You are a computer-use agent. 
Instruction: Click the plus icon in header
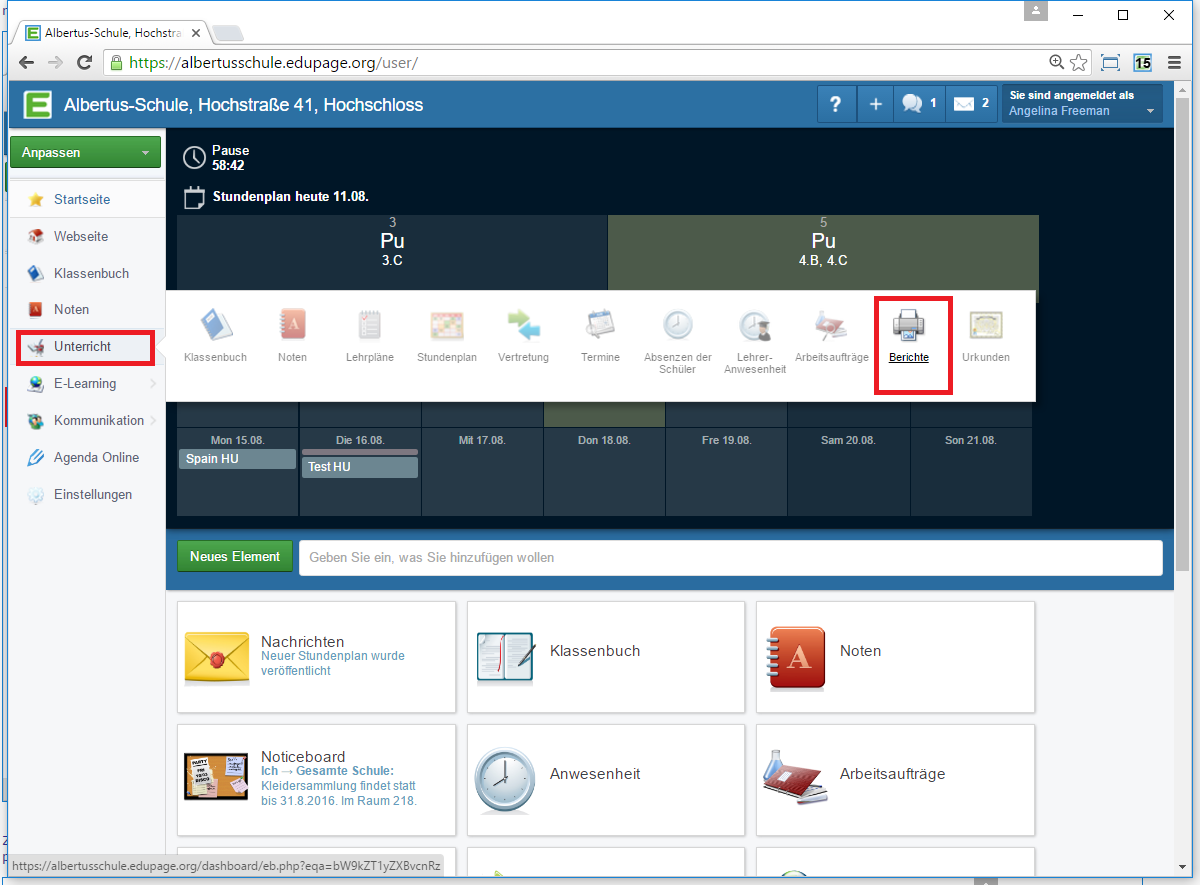pyautogui.click(x=875, y=104)
